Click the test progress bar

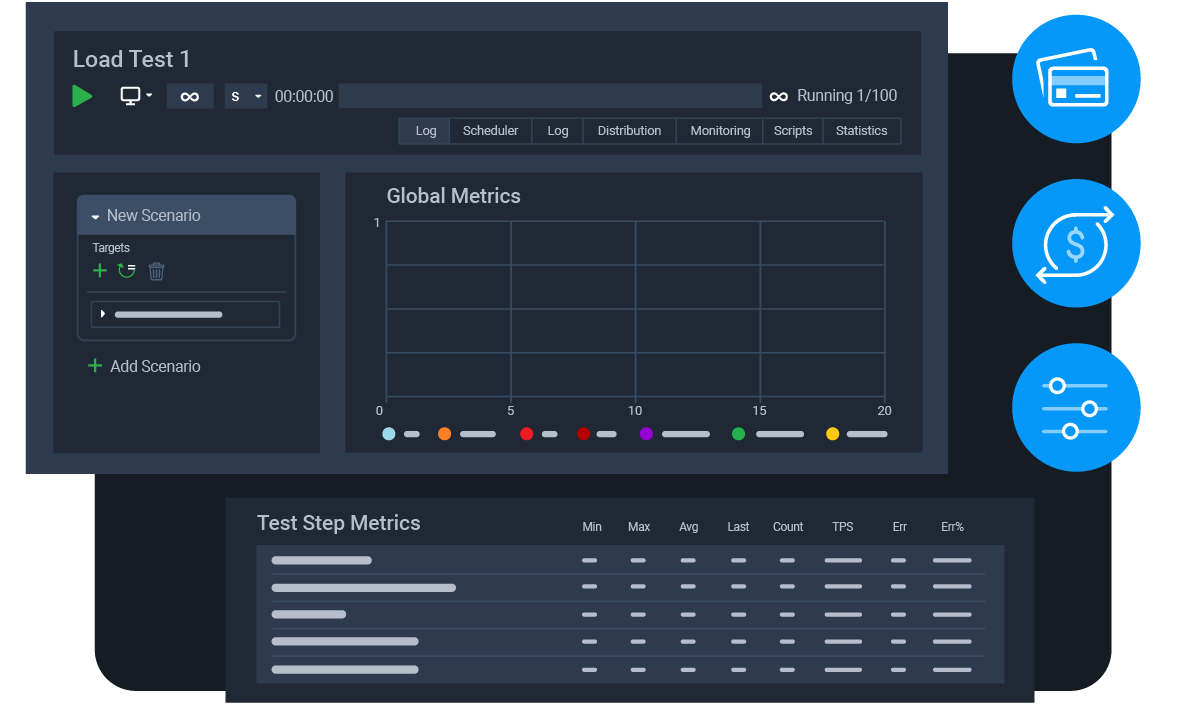(550, 96)
